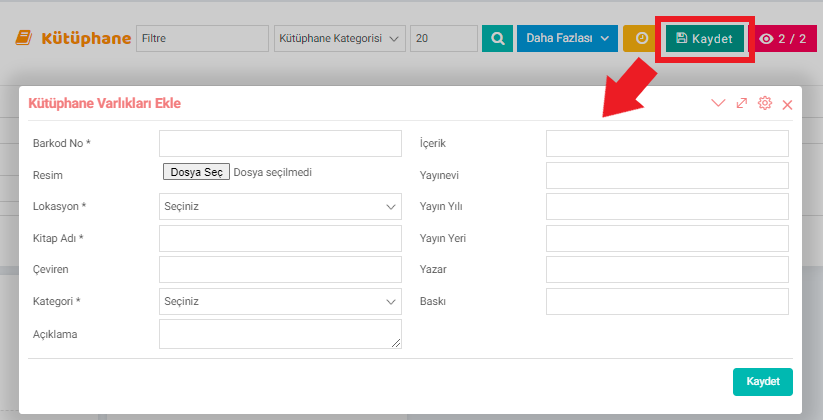Click the Kaydet button at dialog bottom

763,382
